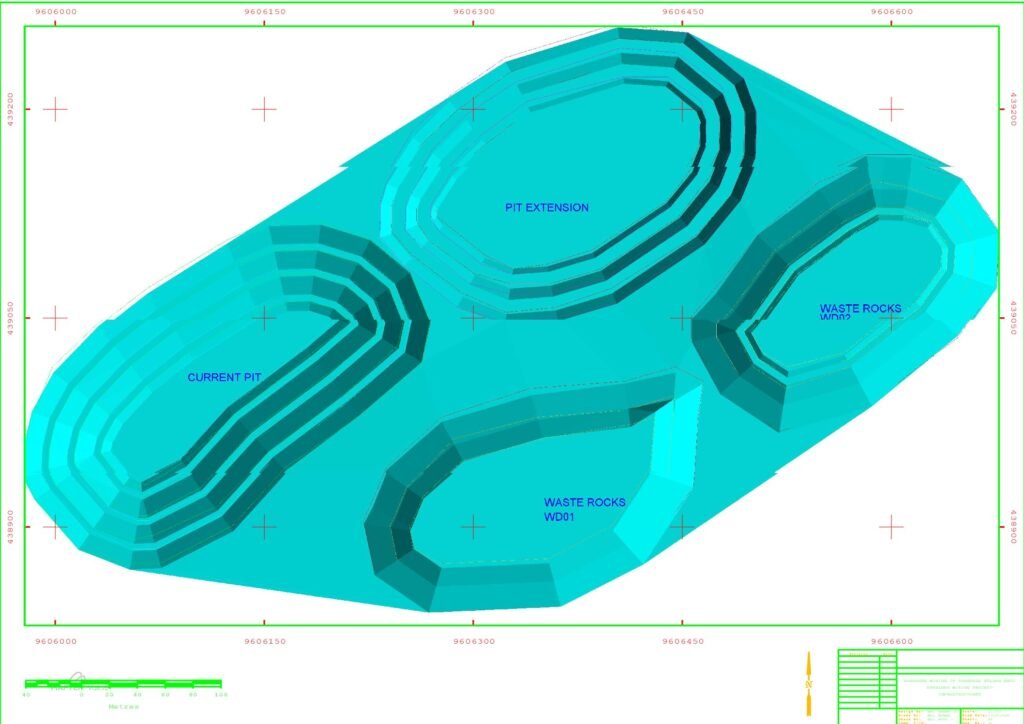Click the red grid cross inside WD02 dump
1024x724 pixels.
(890, 318)
